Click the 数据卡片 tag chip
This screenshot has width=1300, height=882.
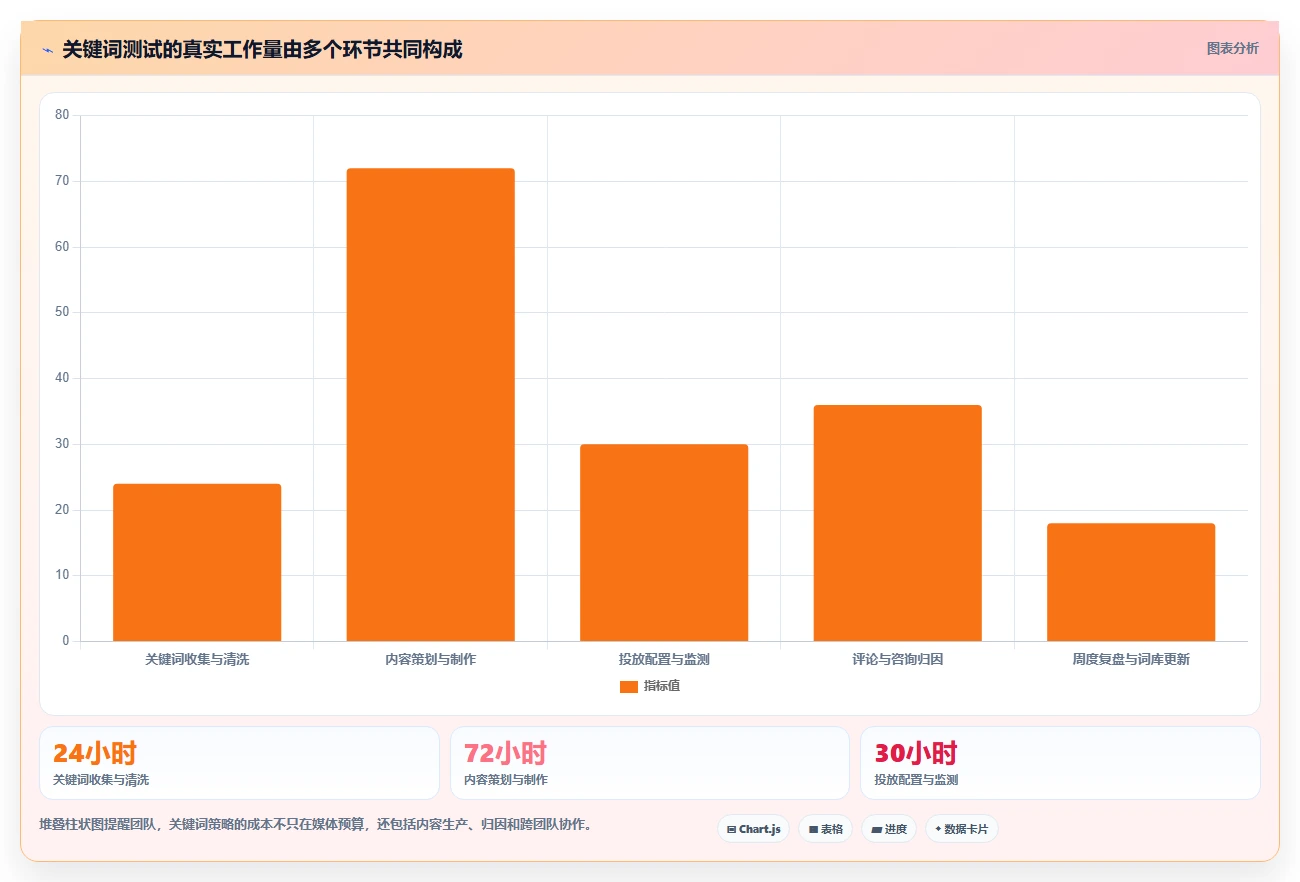961,829
